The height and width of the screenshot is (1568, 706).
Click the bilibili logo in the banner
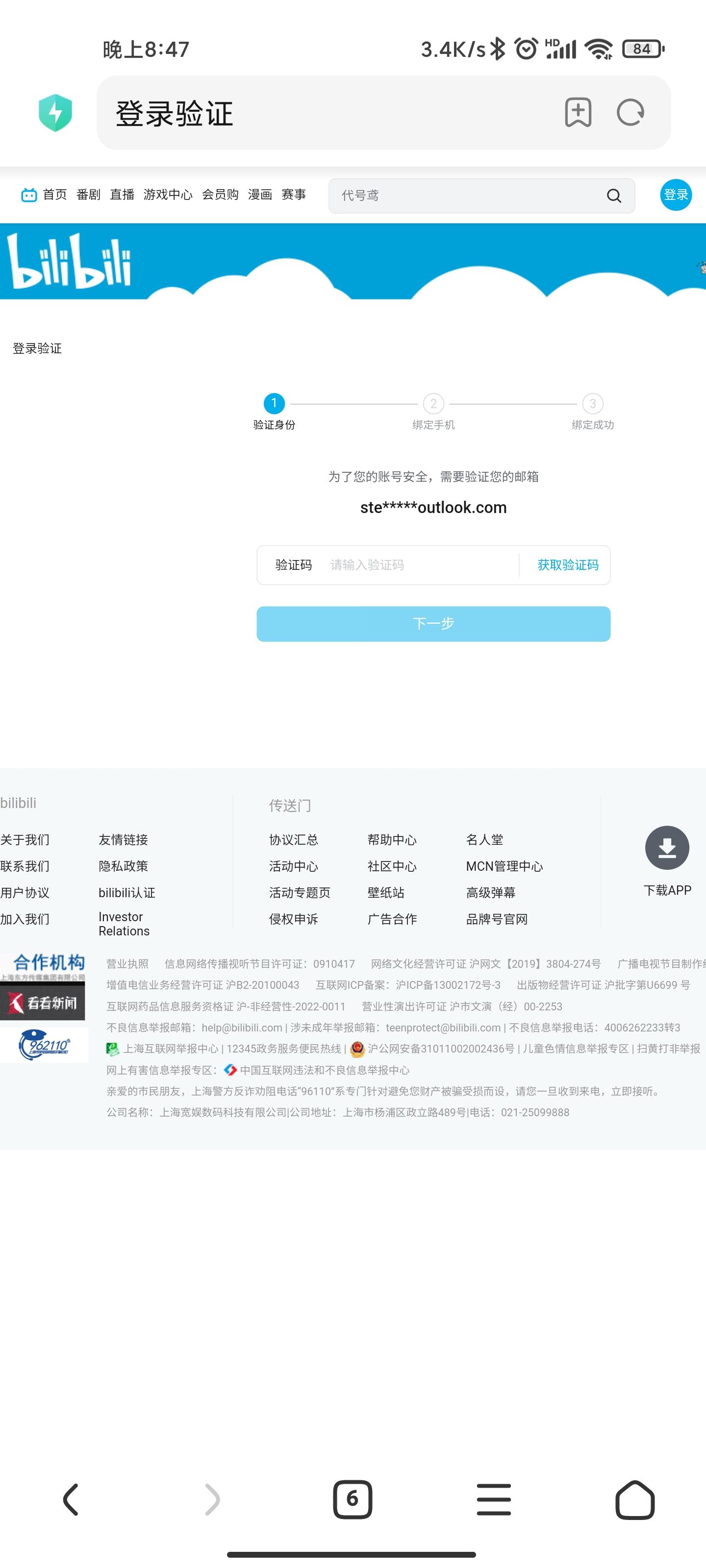(69, 261)
